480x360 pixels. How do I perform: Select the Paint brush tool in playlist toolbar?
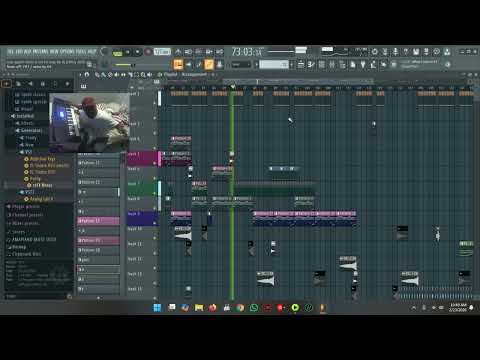coord(104,75)
